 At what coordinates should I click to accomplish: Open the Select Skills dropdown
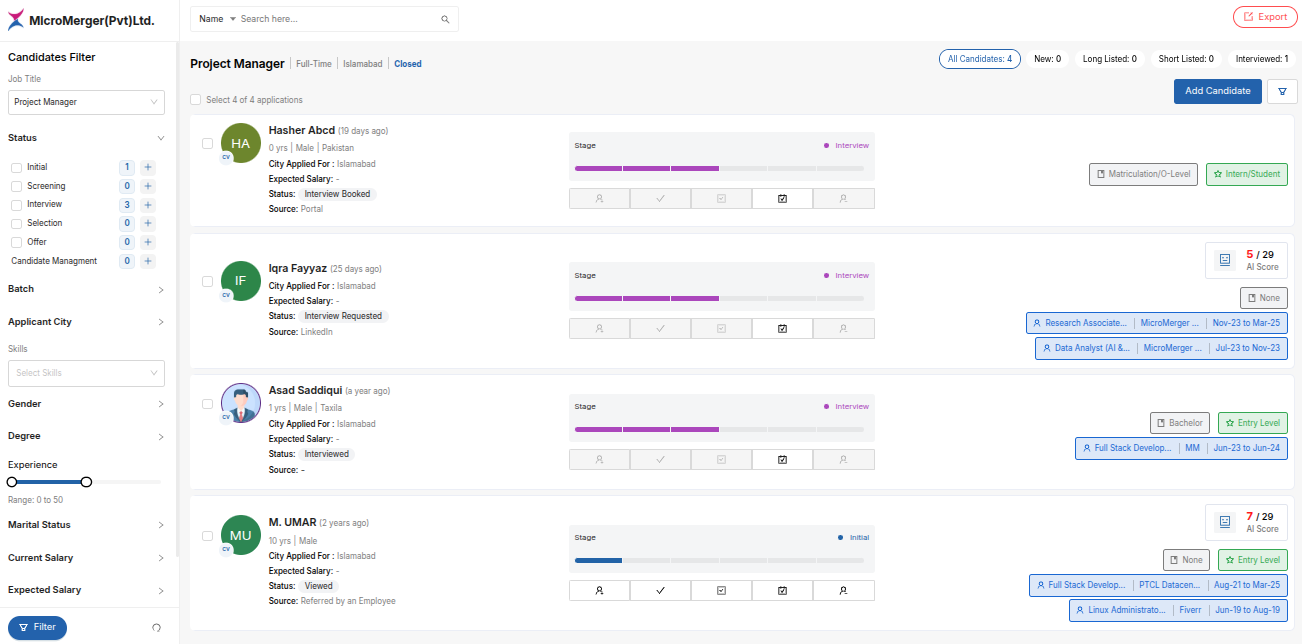[86, 373]
